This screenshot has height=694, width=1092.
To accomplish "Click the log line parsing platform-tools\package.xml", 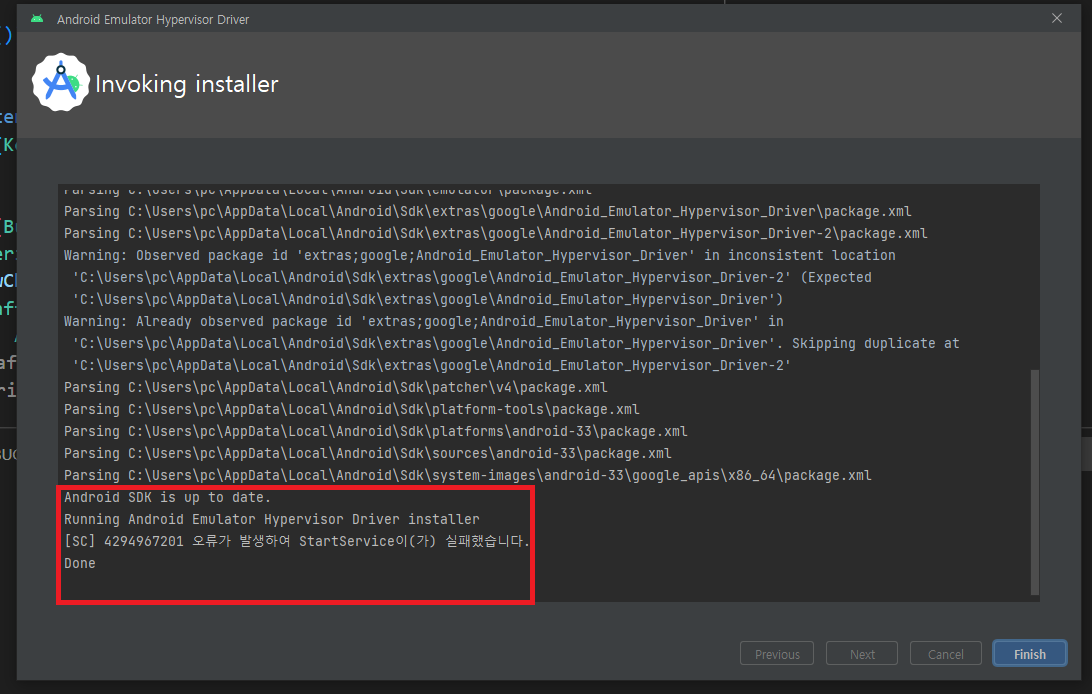I will coord(352,409).
